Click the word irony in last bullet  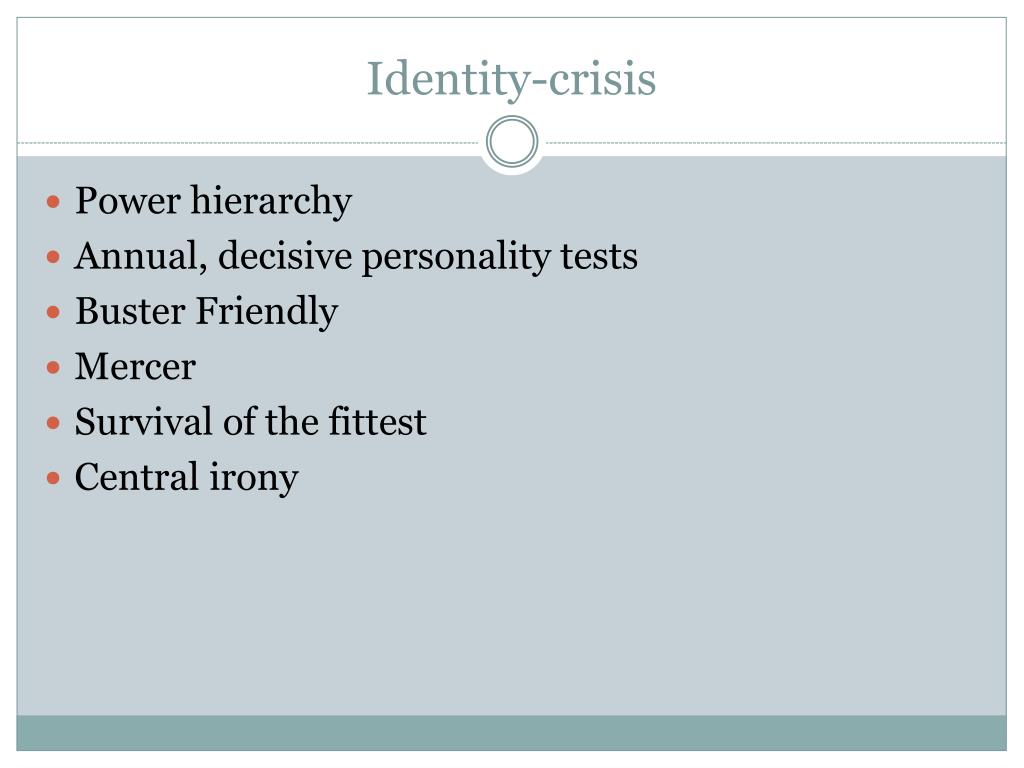pos(254,477)
